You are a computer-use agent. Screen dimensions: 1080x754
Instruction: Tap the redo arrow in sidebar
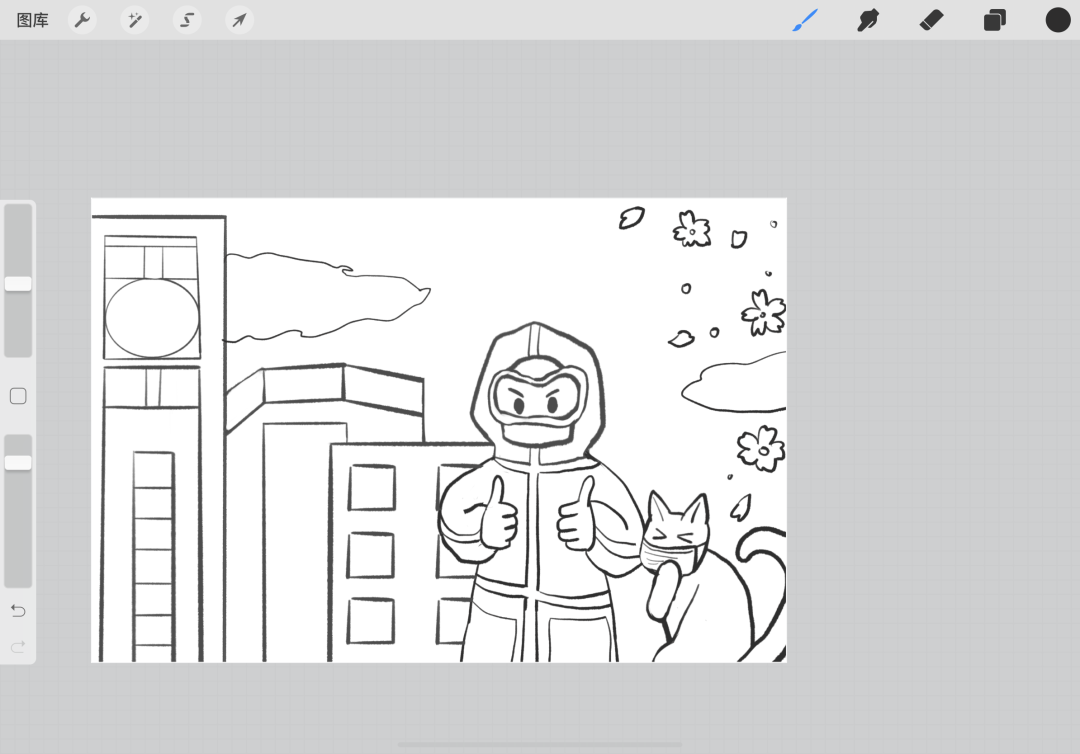pyautogui.click(x=18, y=647)
